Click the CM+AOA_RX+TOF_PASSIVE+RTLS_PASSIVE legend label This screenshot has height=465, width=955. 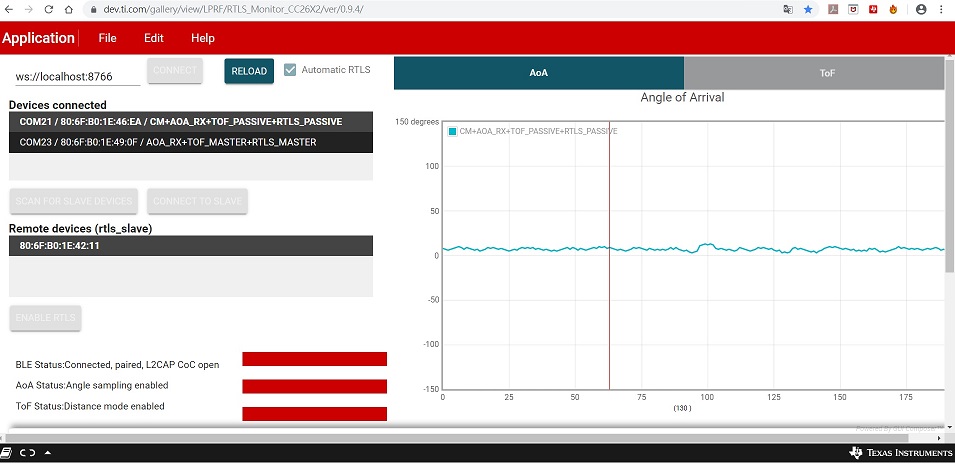point(538,131)
